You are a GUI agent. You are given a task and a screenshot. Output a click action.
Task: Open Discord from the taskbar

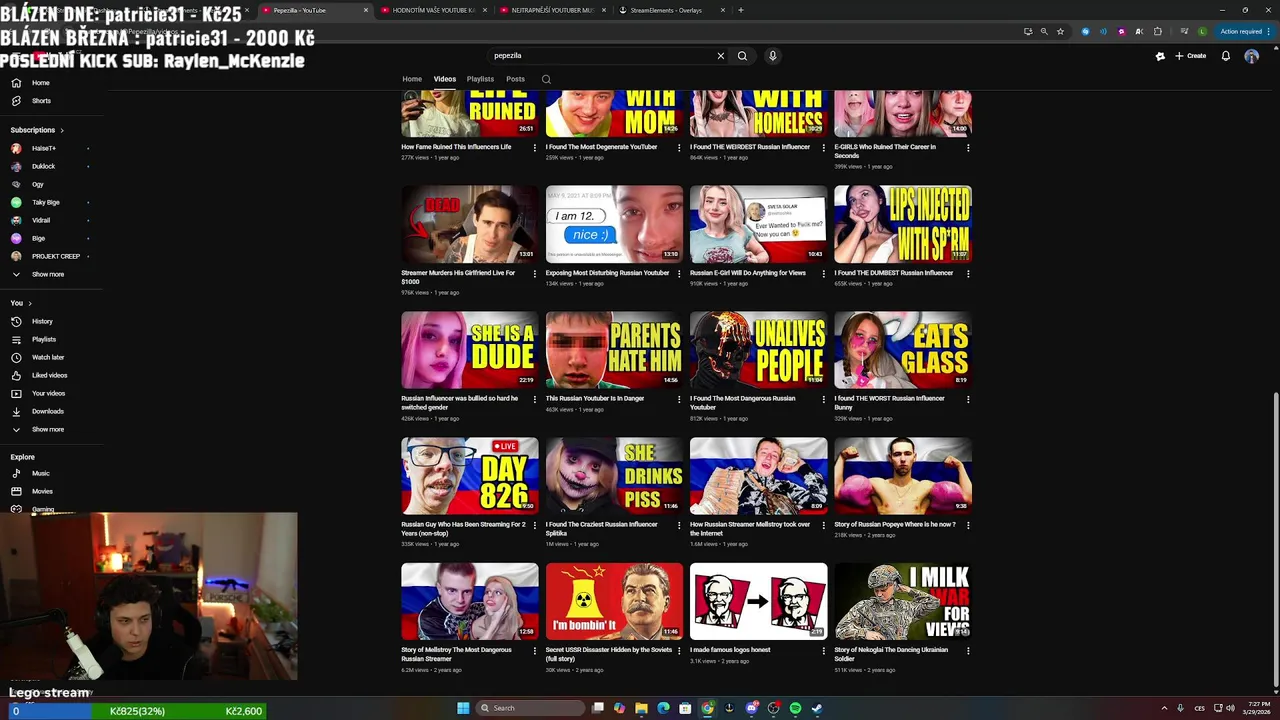pos(751,708)
